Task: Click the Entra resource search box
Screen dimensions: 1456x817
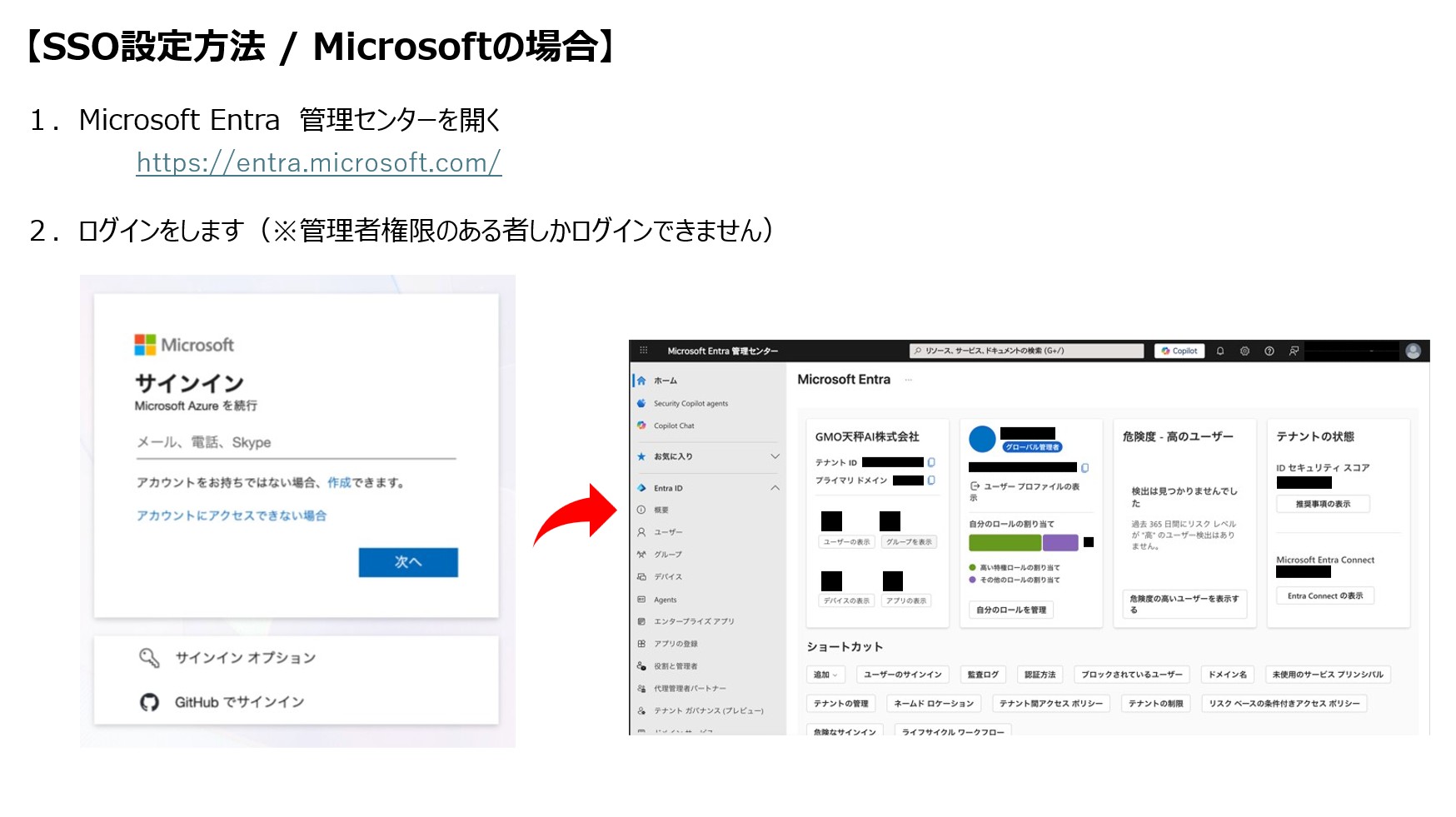Action: (x=1026, y=351)
